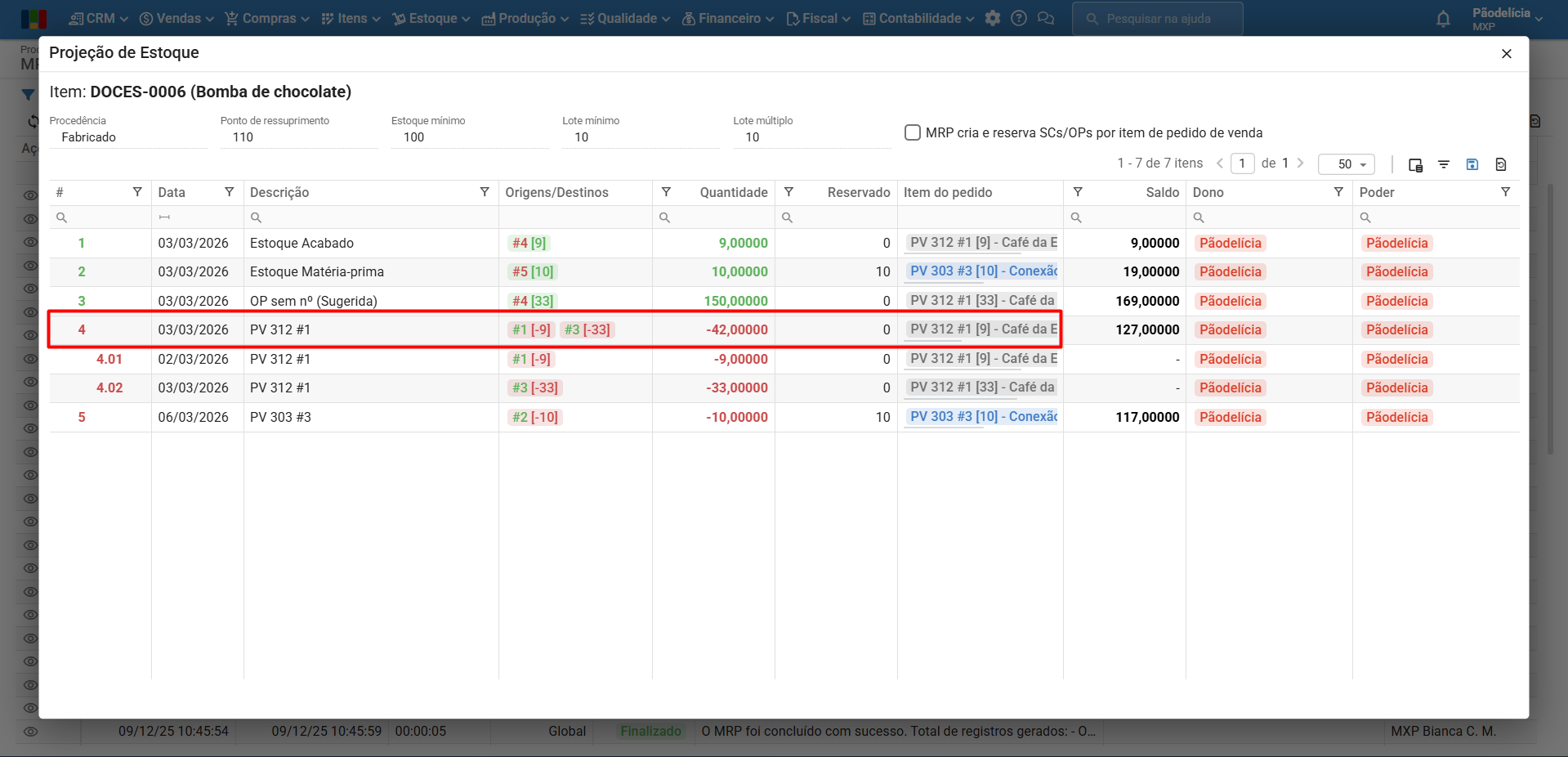Open the page size 50 dropdown
The image size is (1568, 757).
(x=1346, y=164)
